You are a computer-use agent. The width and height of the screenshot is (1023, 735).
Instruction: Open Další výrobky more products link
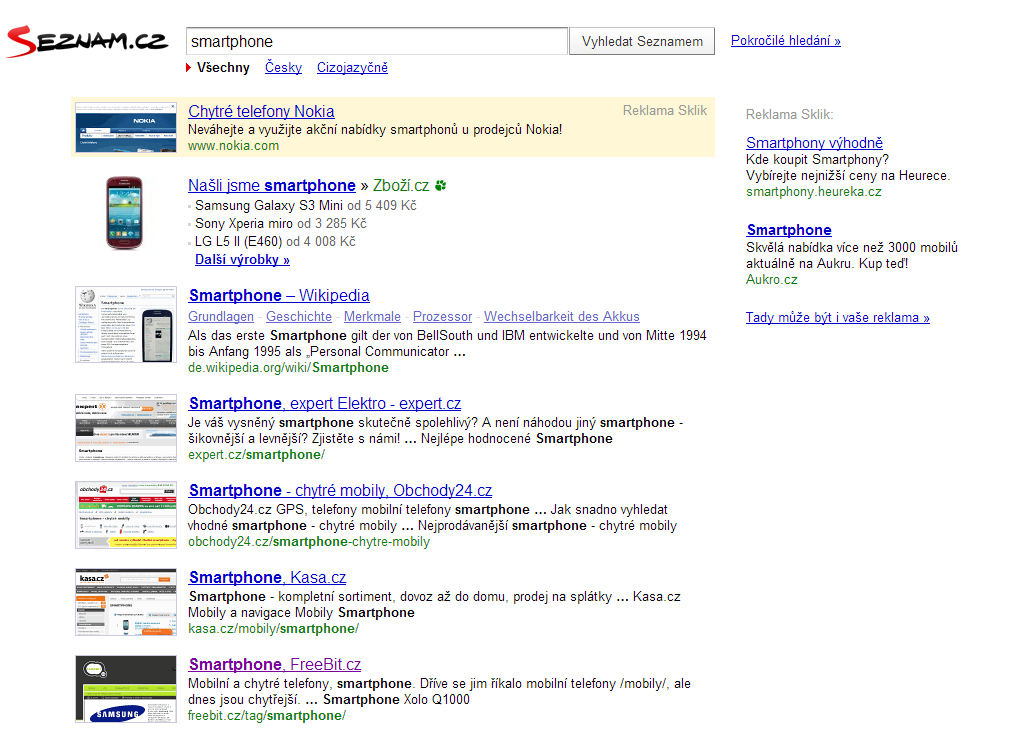tap(242, 260)
